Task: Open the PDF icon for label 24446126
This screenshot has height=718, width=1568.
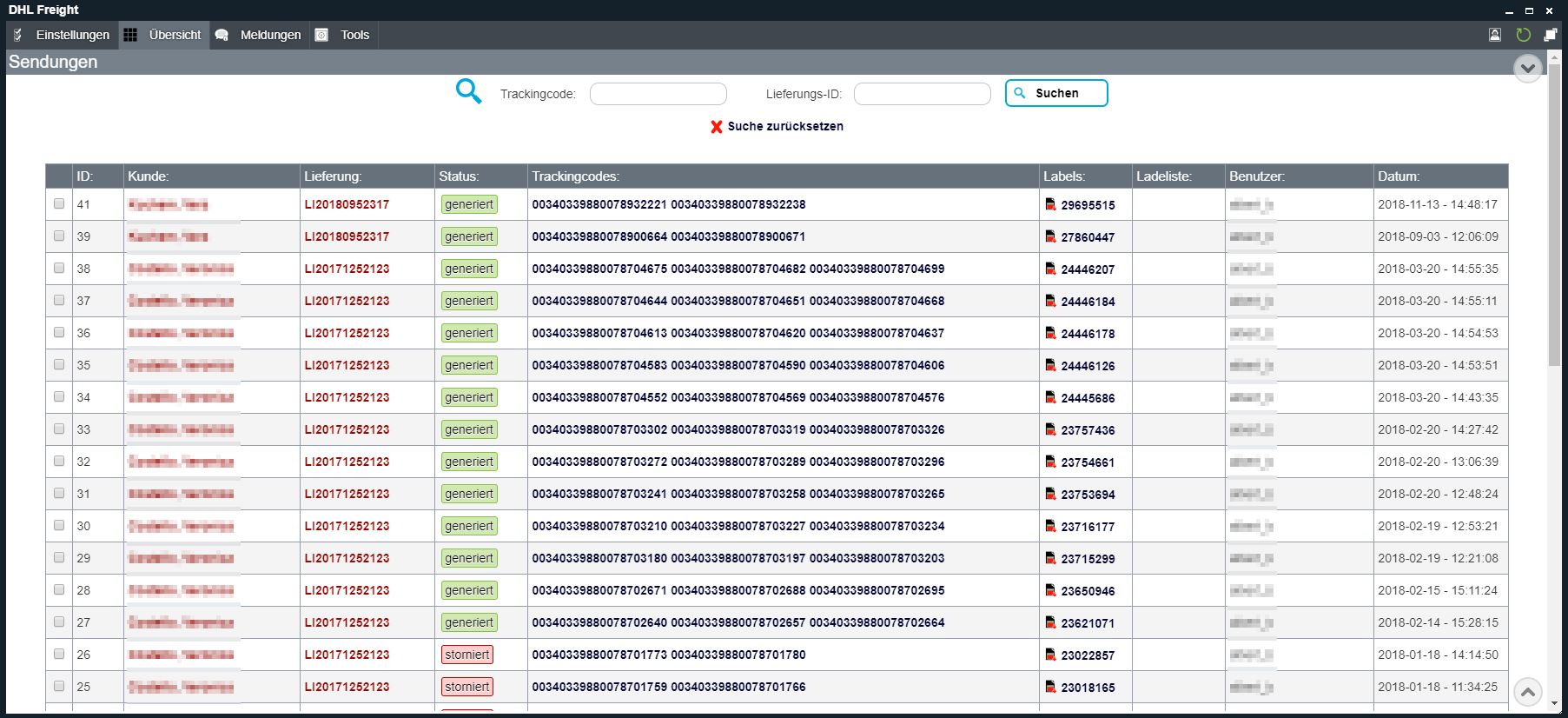Action: click(x=1050, y=366)
